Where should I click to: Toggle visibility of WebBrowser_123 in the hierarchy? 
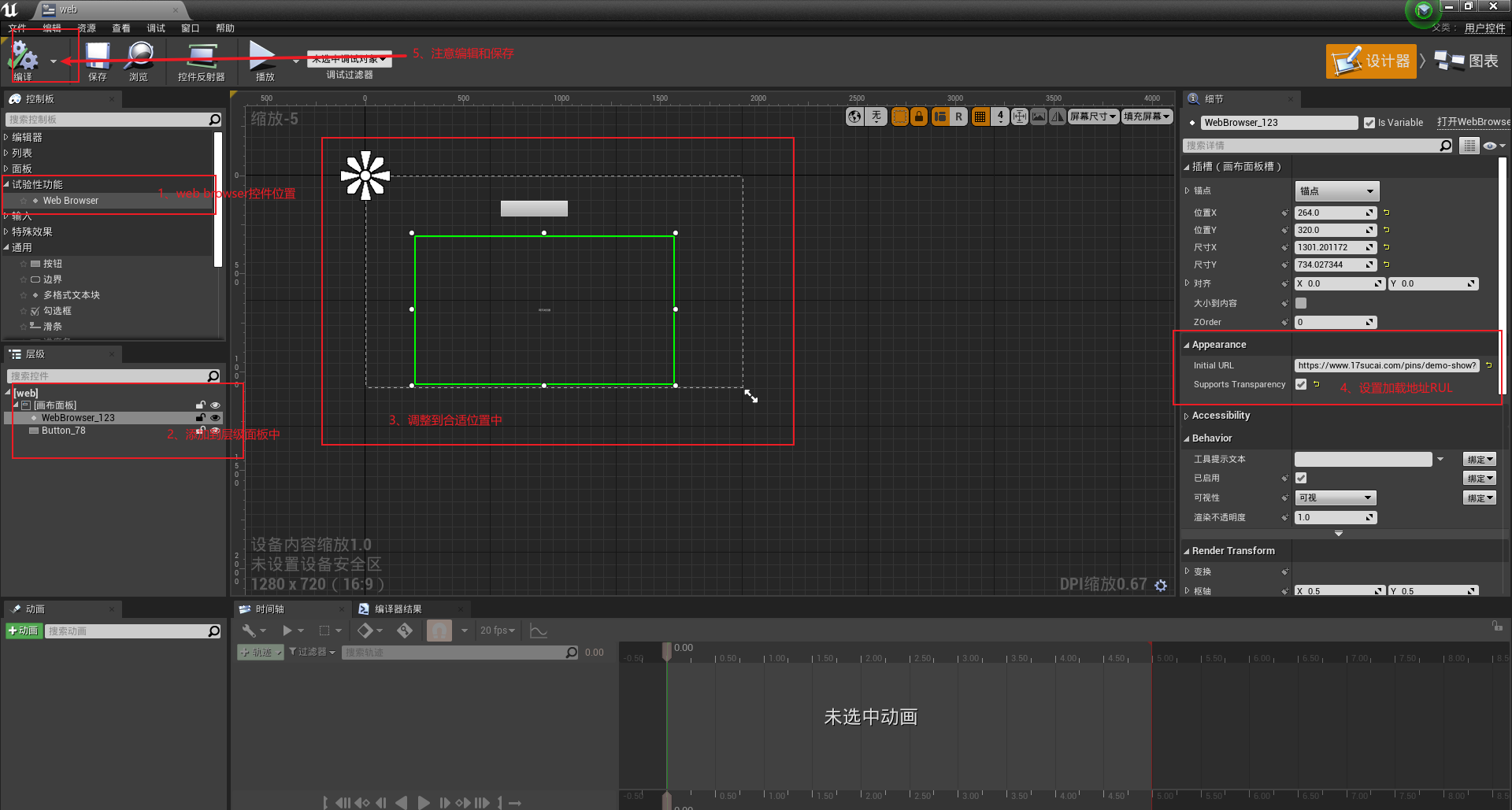(x=215, y=417)
